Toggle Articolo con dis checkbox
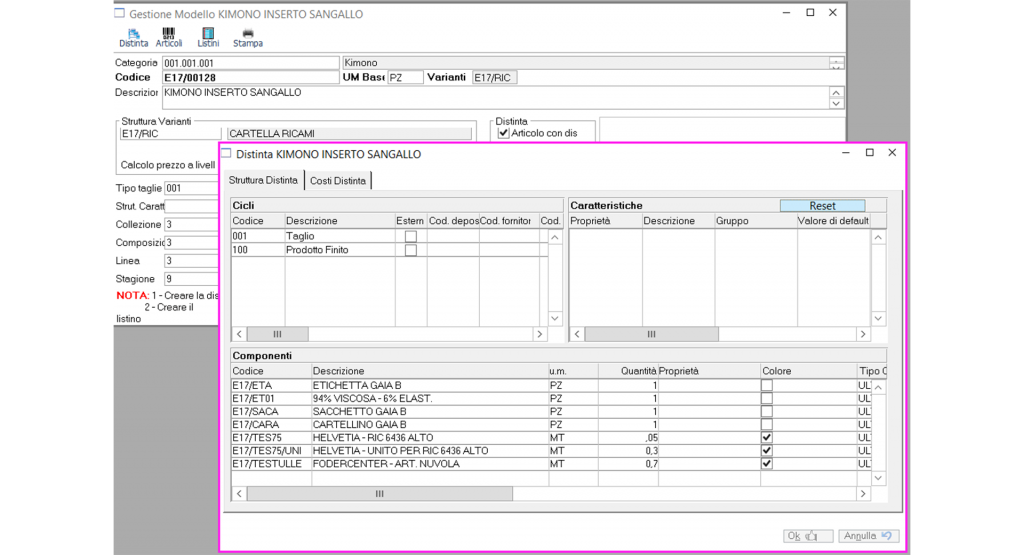1024x555 pixels. point(504,133)
